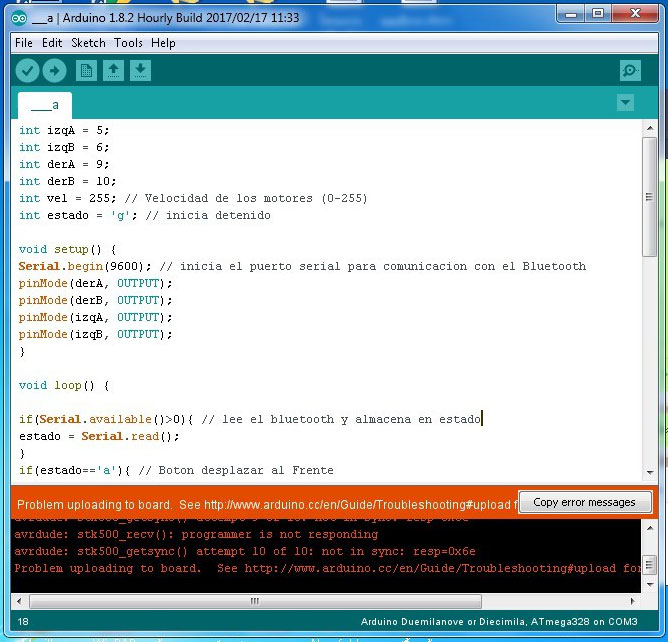Click the console vertical scrollbar thumb

tap(650, 565)
